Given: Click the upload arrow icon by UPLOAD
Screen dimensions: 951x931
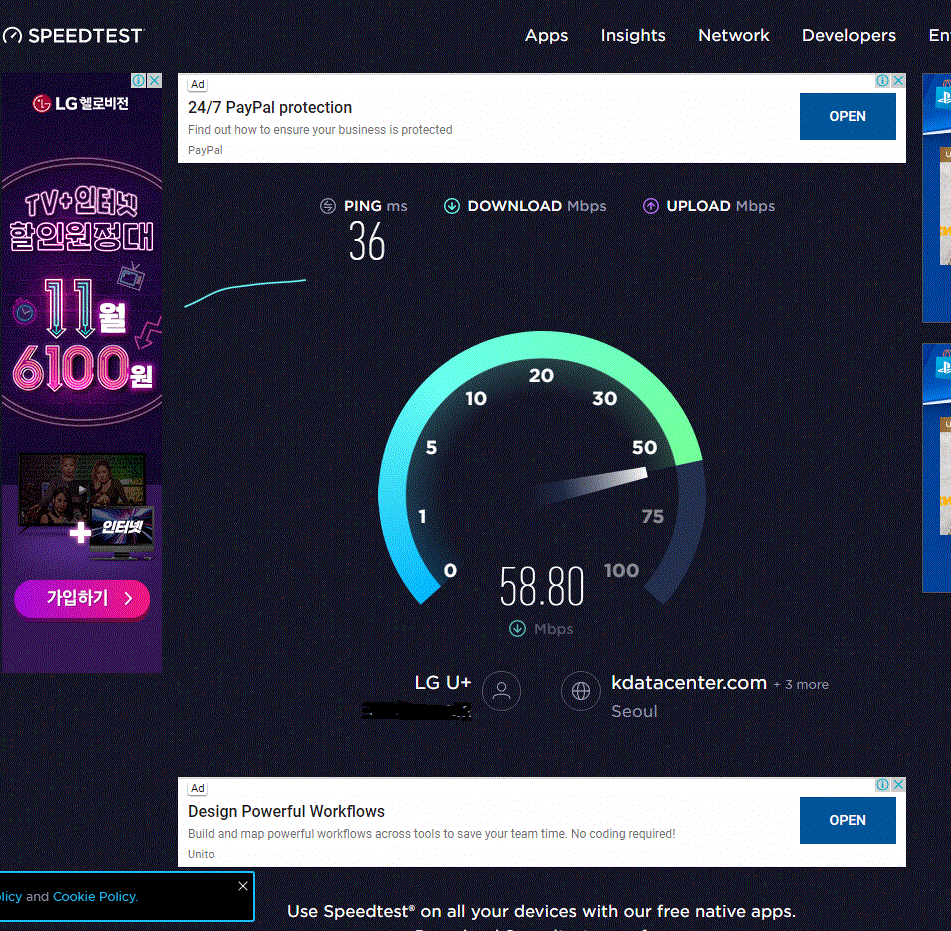Looking at the screenshot, I should (x=651, y=206).
